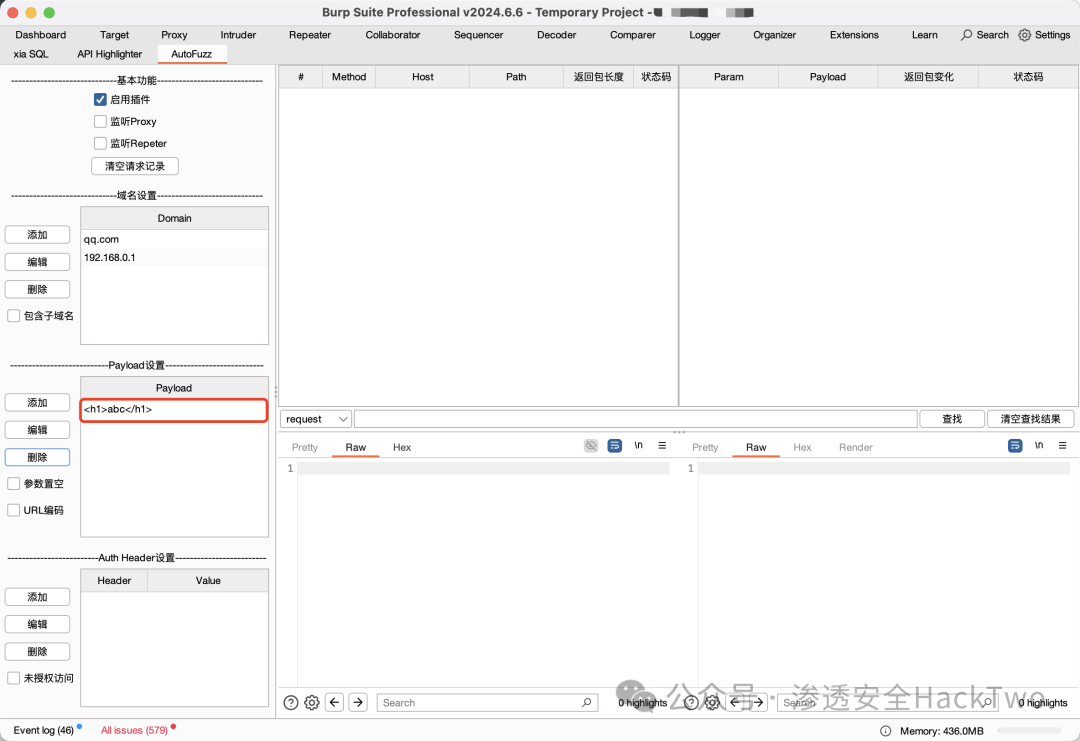Sort by Host column header
This screenshot has width=1080, height=741.
(423, 77)
